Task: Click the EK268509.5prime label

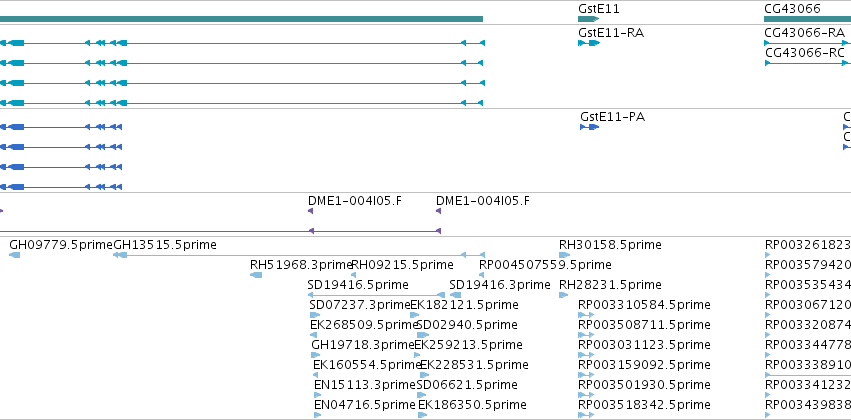Action: point(364,325)
